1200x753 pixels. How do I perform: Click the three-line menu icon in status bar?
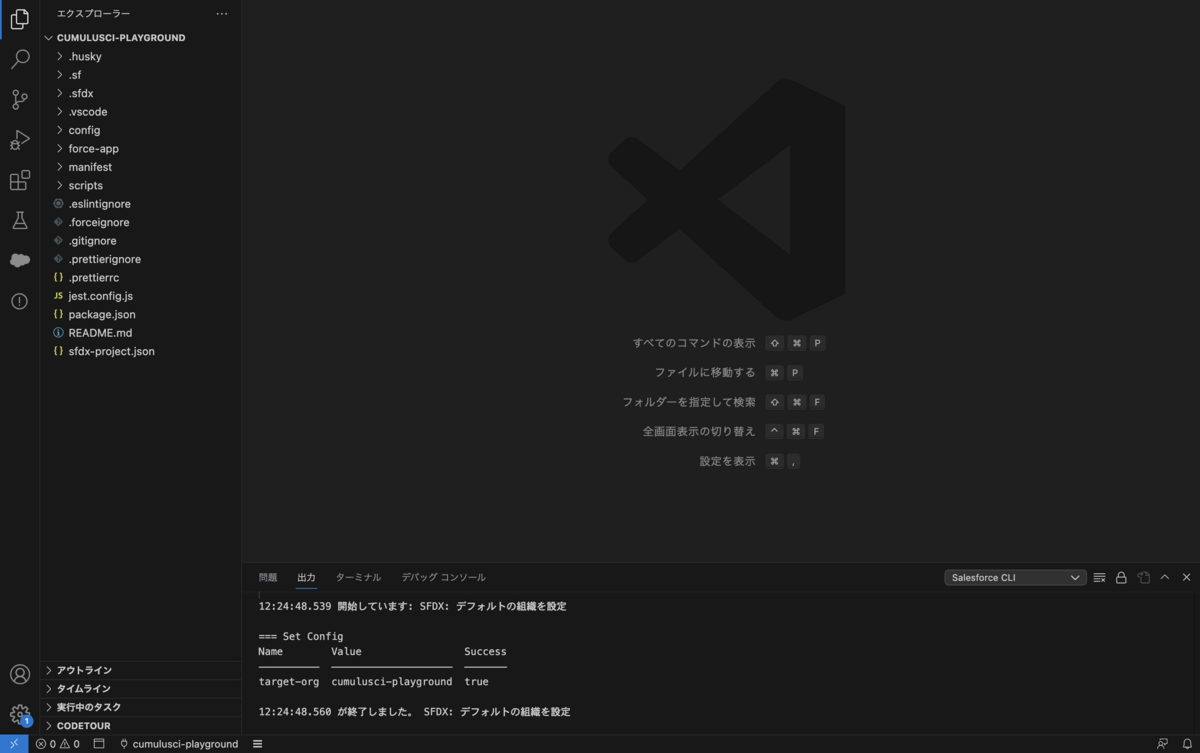point(257,744)
